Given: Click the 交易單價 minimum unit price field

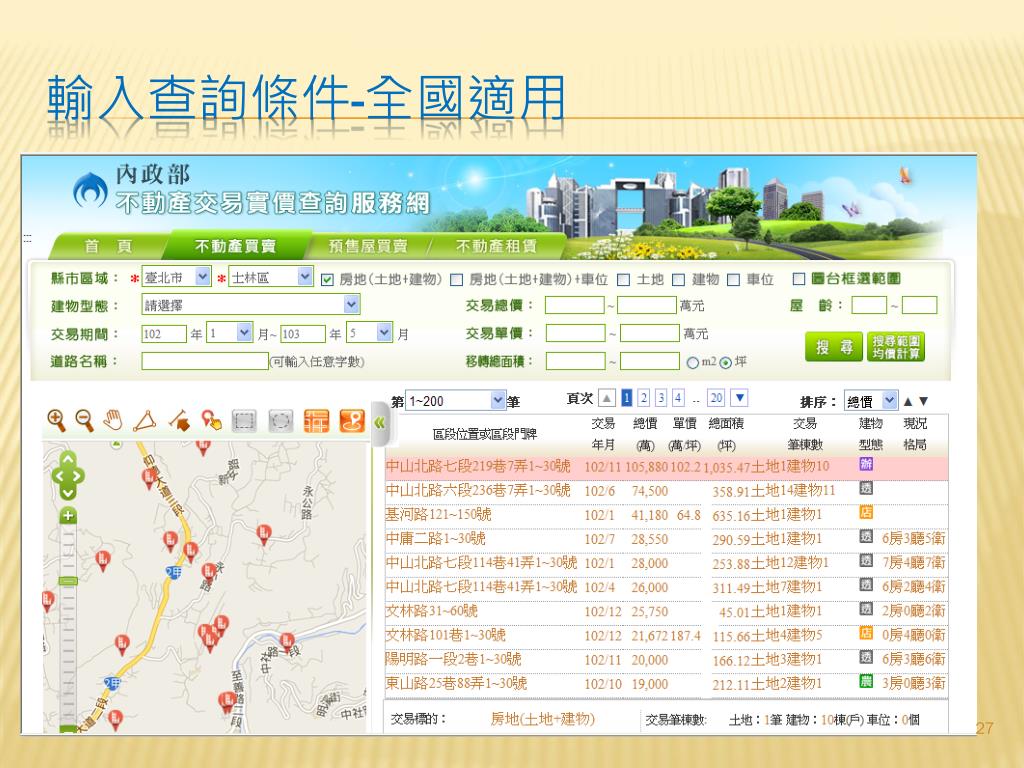Looking at the screenshot, I should click(575, 333).
